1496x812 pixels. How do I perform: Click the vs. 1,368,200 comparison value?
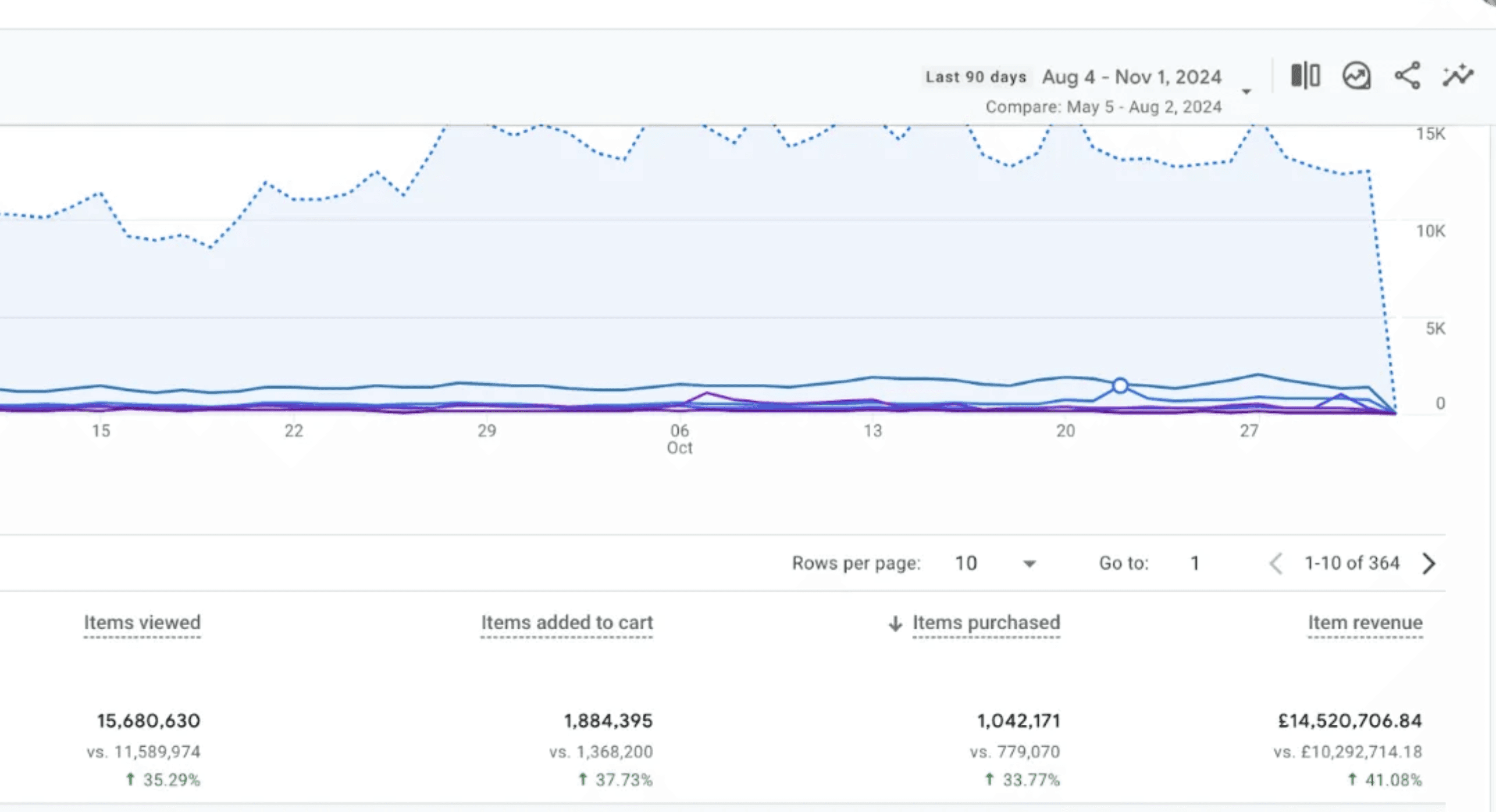[601, 752]
